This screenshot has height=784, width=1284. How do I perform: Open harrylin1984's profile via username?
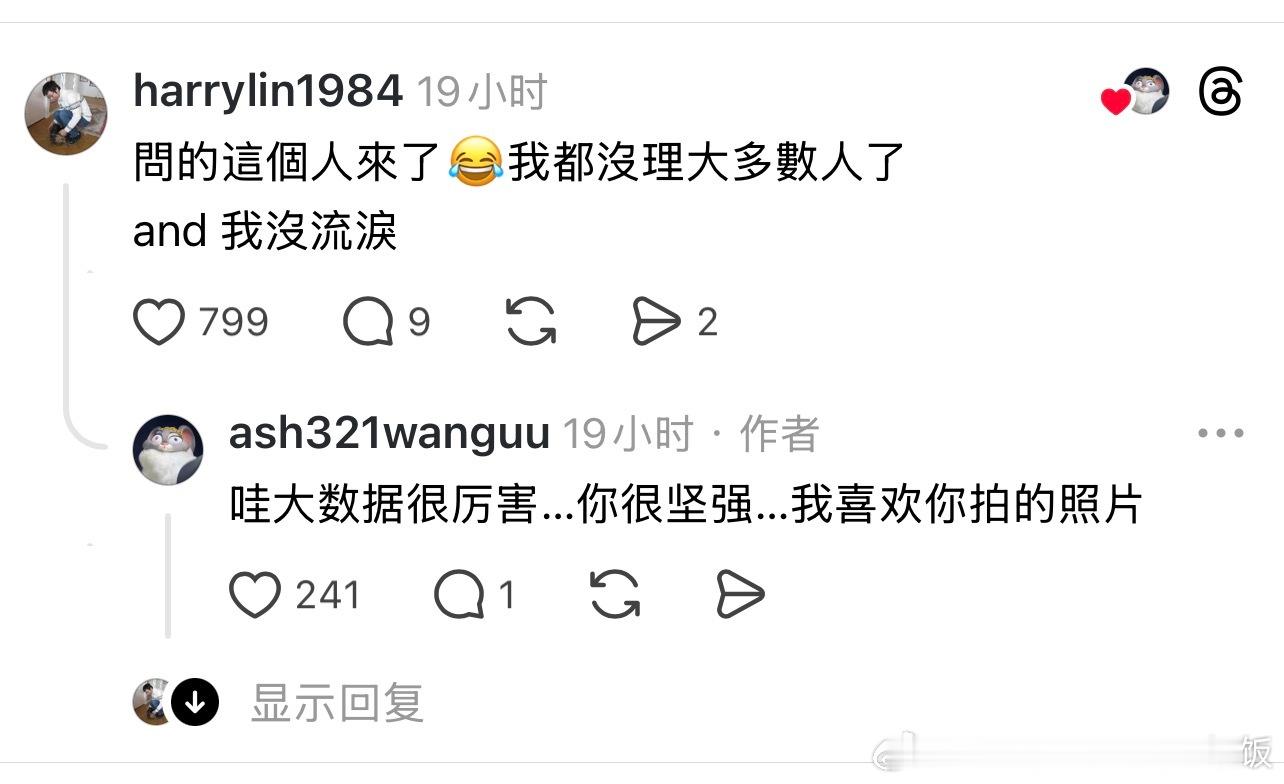pos(268,92)
